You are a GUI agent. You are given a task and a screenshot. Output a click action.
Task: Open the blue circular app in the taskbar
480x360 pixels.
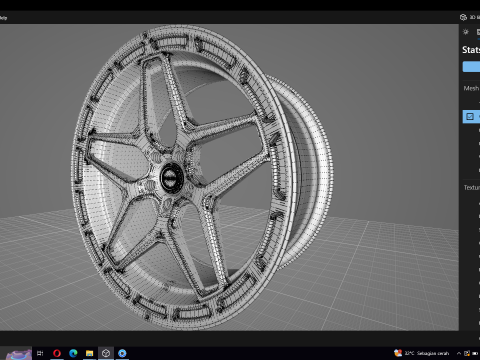(122, 353)
